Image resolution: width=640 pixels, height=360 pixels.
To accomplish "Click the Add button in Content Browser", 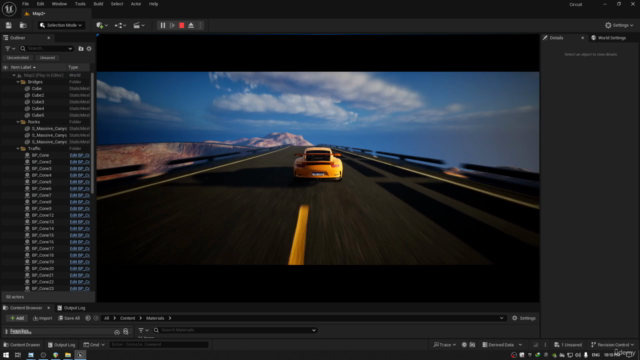I will coord(17,318).
